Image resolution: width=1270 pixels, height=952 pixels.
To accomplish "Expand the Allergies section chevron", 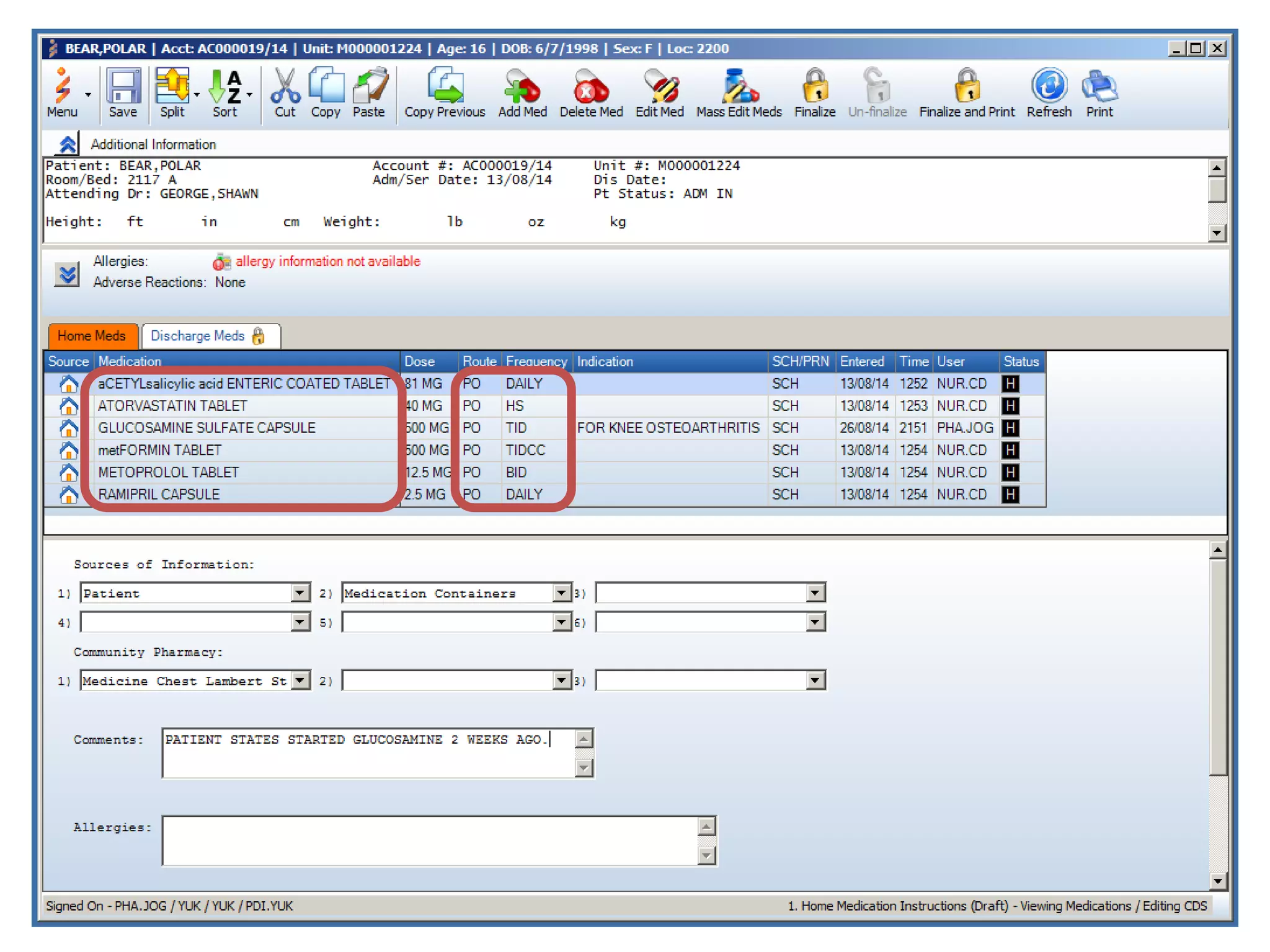I will [67, 274].
